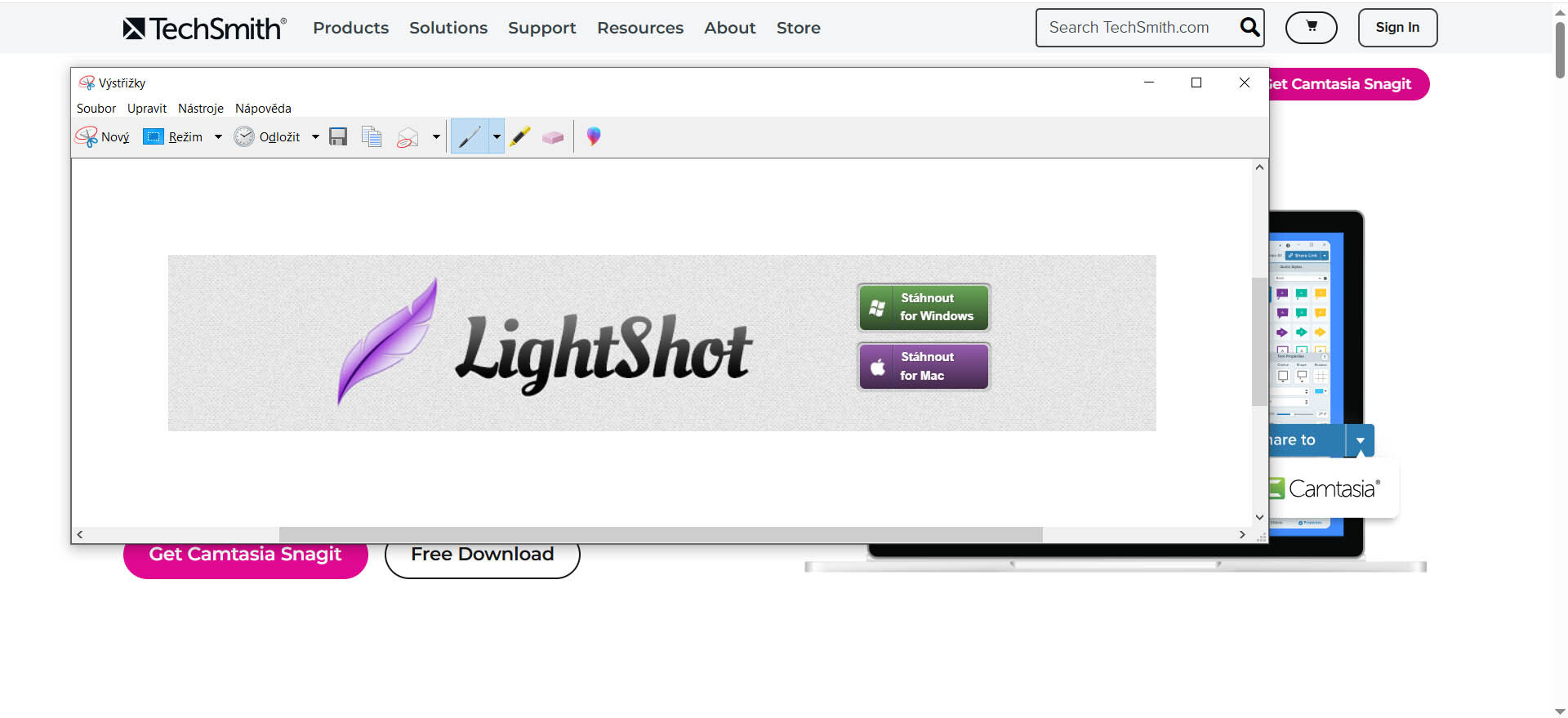
Task: Expand the send snip dropdown arrow
Action: coord(436,137)
